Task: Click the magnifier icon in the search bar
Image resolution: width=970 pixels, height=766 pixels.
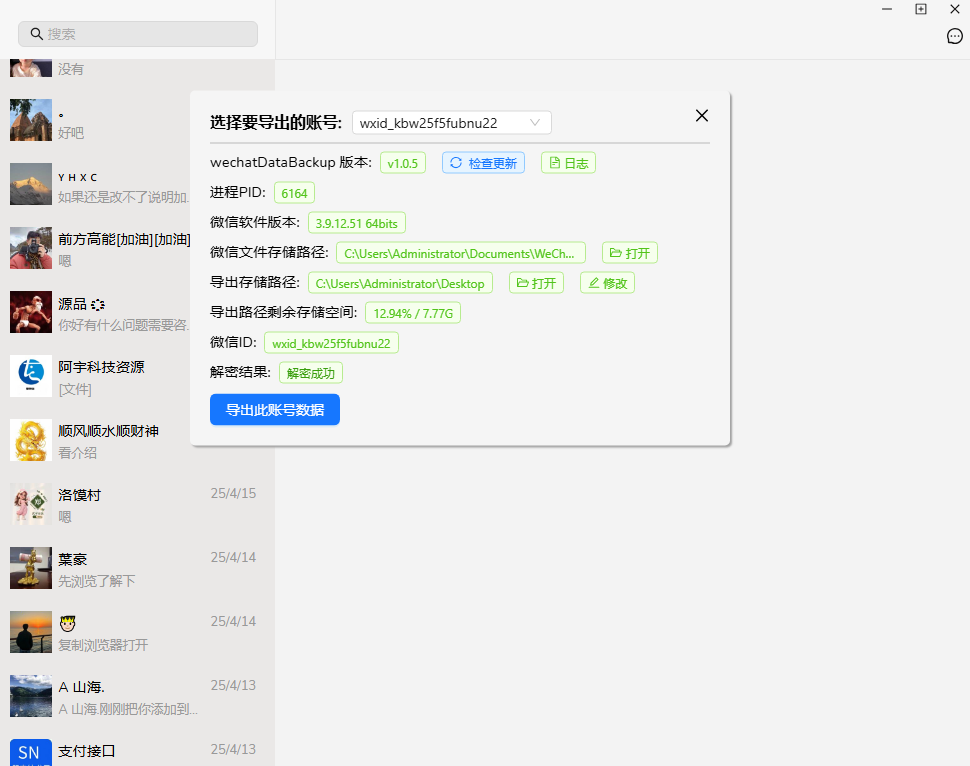Action: 35,33
